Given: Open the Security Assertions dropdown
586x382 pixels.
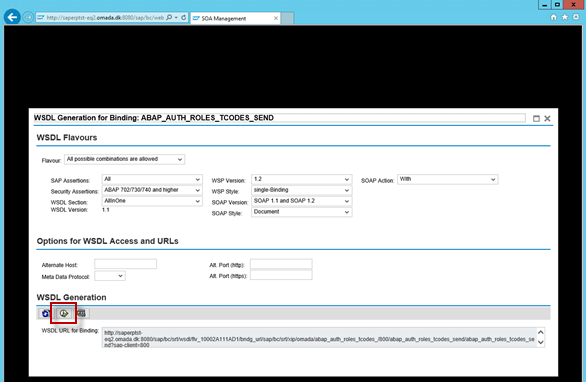Looking at the screenshot, I should pos(152,190).
